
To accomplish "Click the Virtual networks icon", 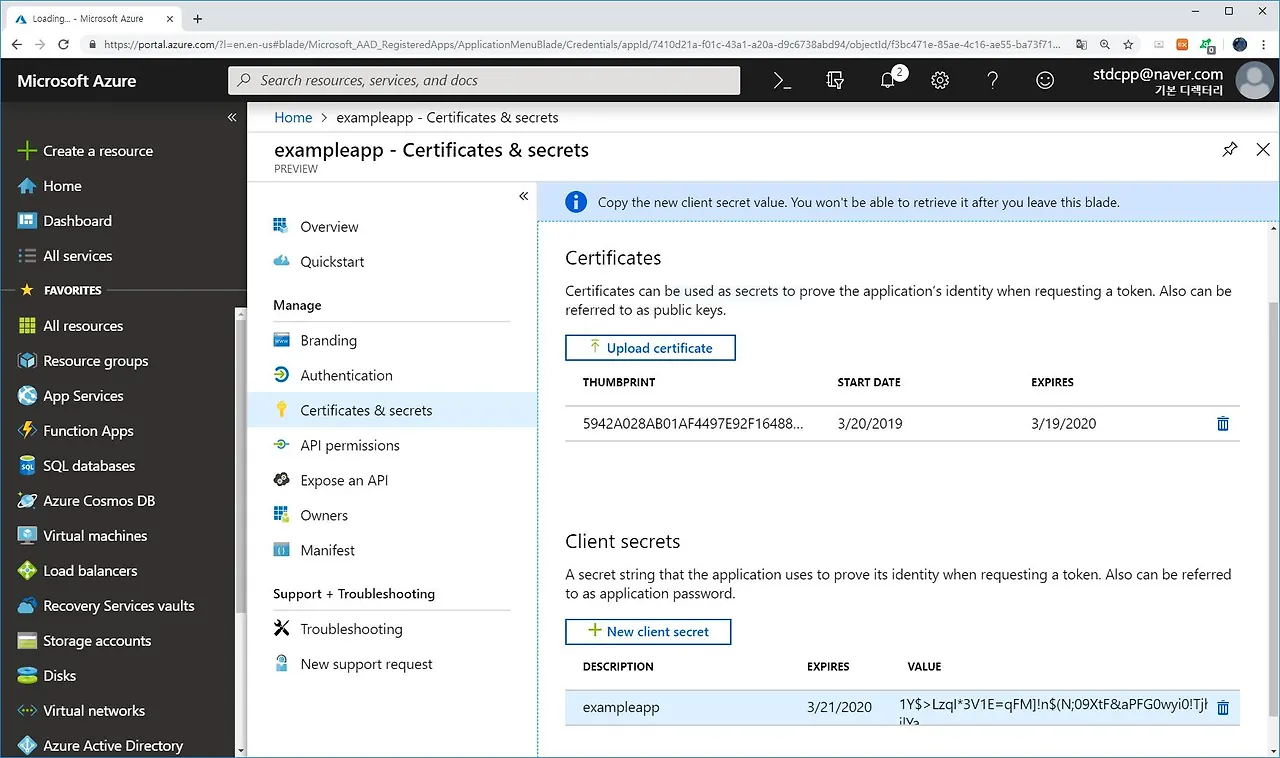I will pos(27,711).
